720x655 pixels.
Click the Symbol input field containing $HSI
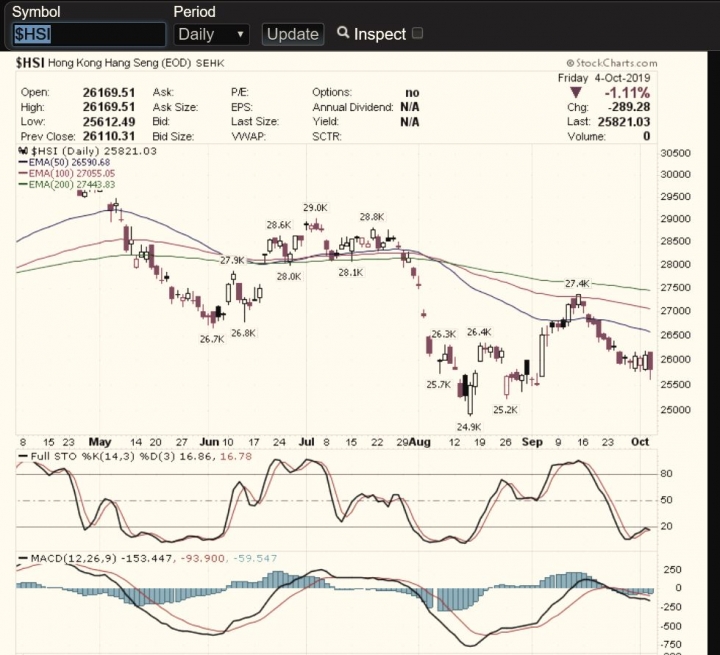pyautogui.click(x=89, y=34)
